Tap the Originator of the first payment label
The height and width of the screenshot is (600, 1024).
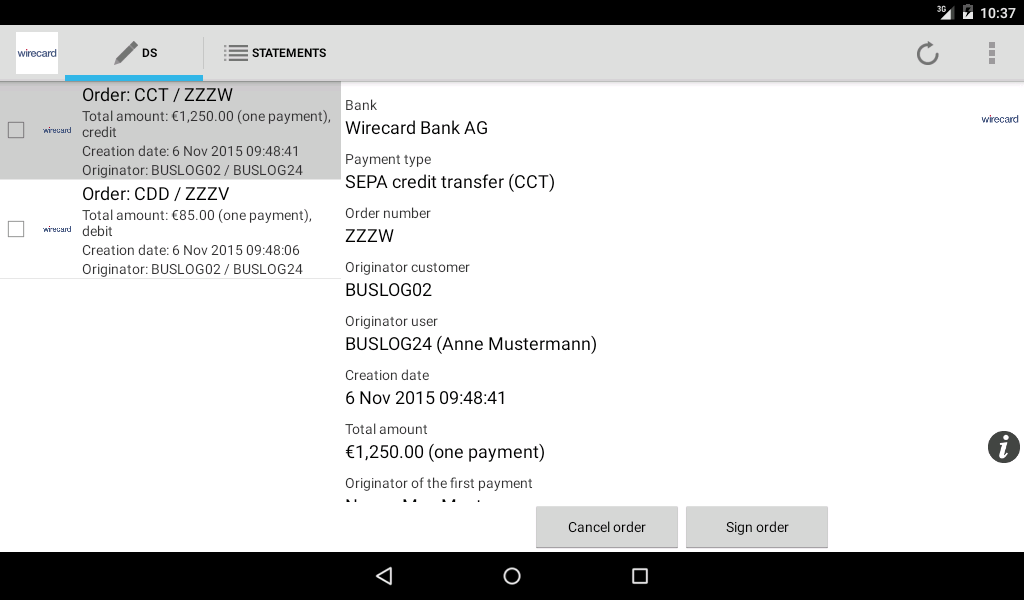(x=438, y=484)
